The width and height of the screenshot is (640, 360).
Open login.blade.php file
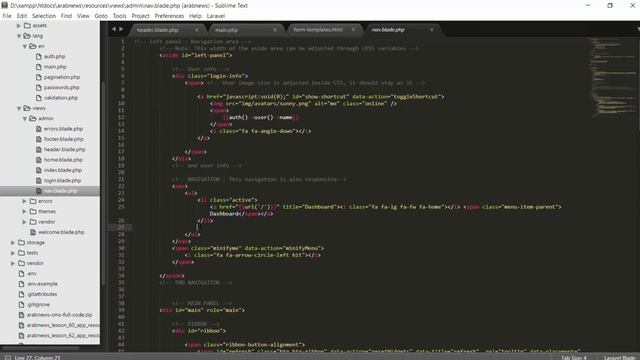click(62, 180)
